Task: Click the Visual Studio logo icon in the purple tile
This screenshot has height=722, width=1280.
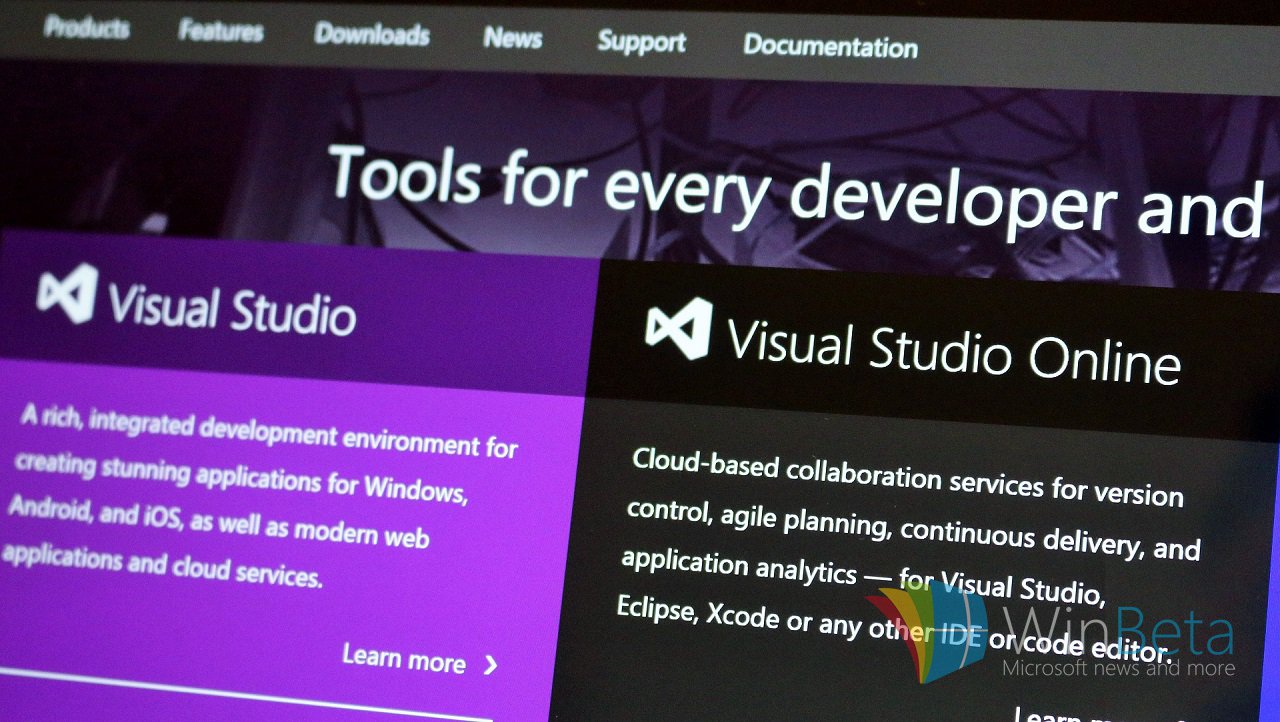Action: click(67, 293)
